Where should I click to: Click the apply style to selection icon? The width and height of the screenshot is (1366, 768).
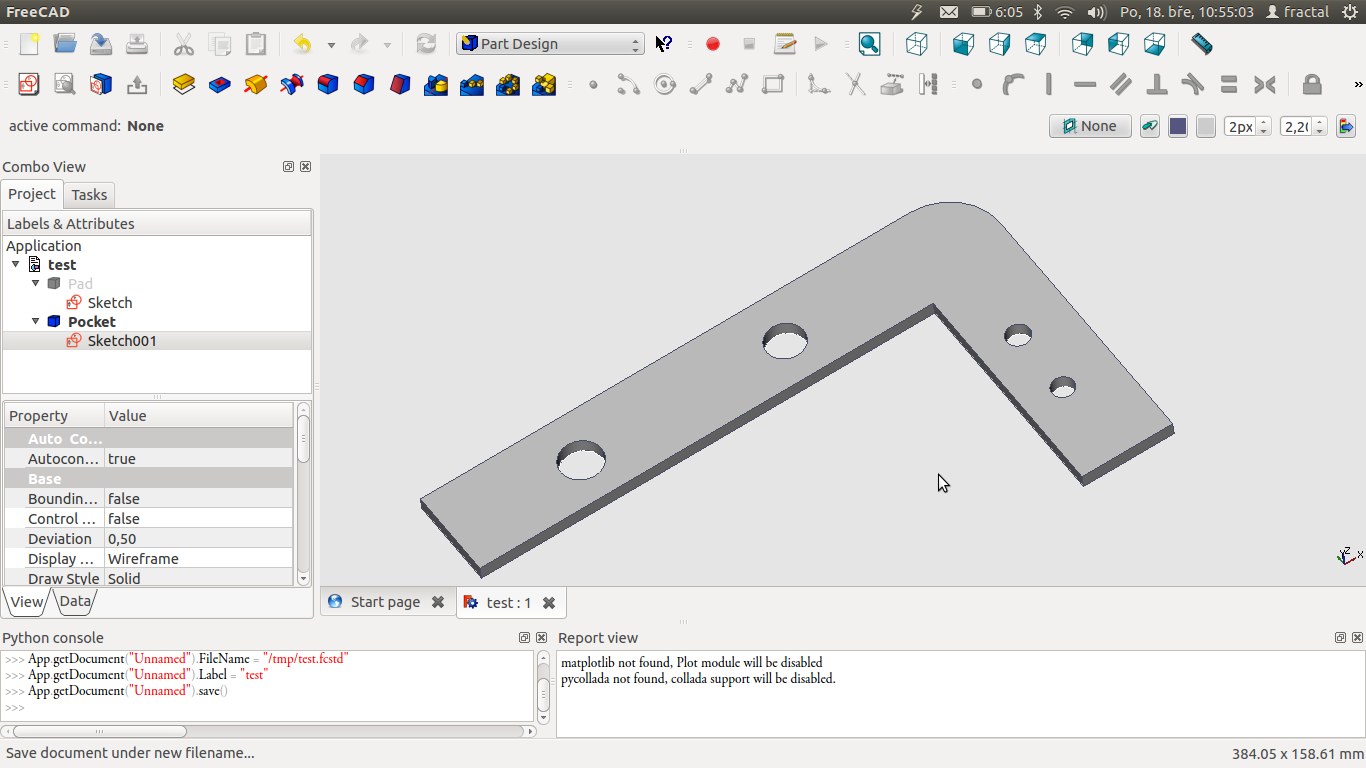pyautogui.click(x=1345, y=126)
